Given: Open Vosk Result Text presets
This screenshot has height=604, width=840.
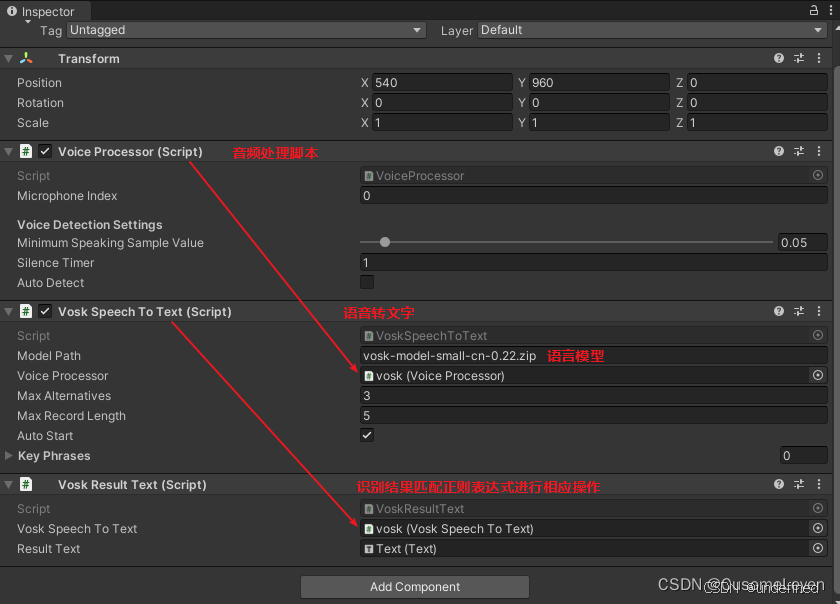Looking at the screenshot, I should tap(799, 484).
